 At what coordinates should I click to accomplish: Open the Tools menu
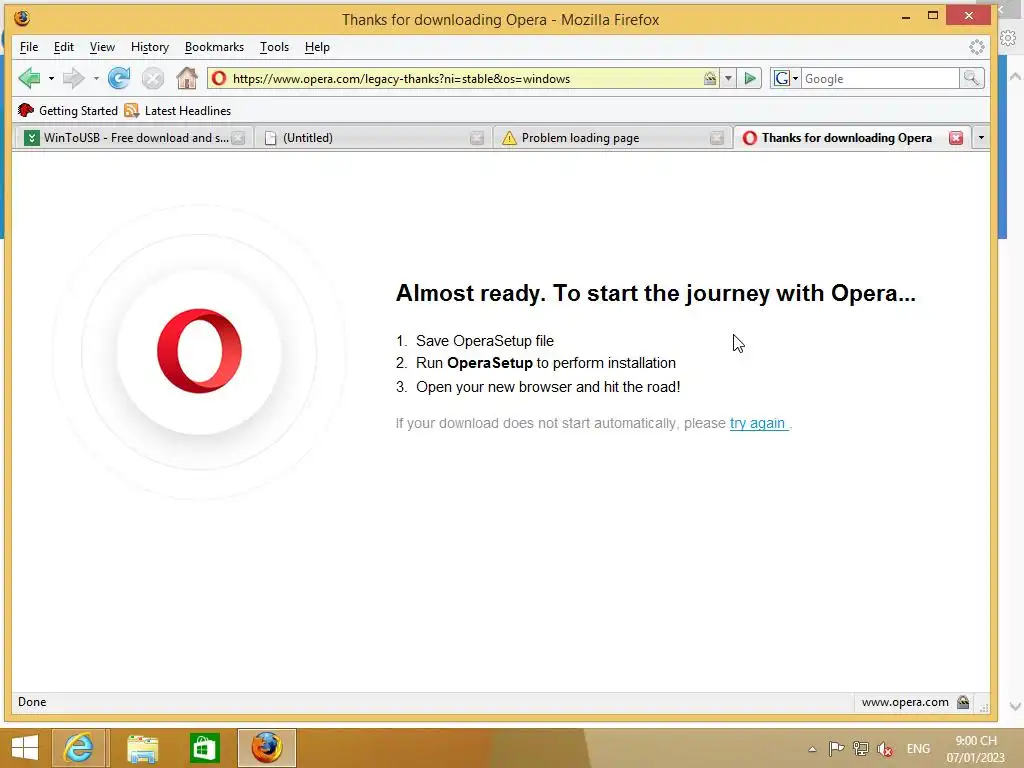coord(274,47)
